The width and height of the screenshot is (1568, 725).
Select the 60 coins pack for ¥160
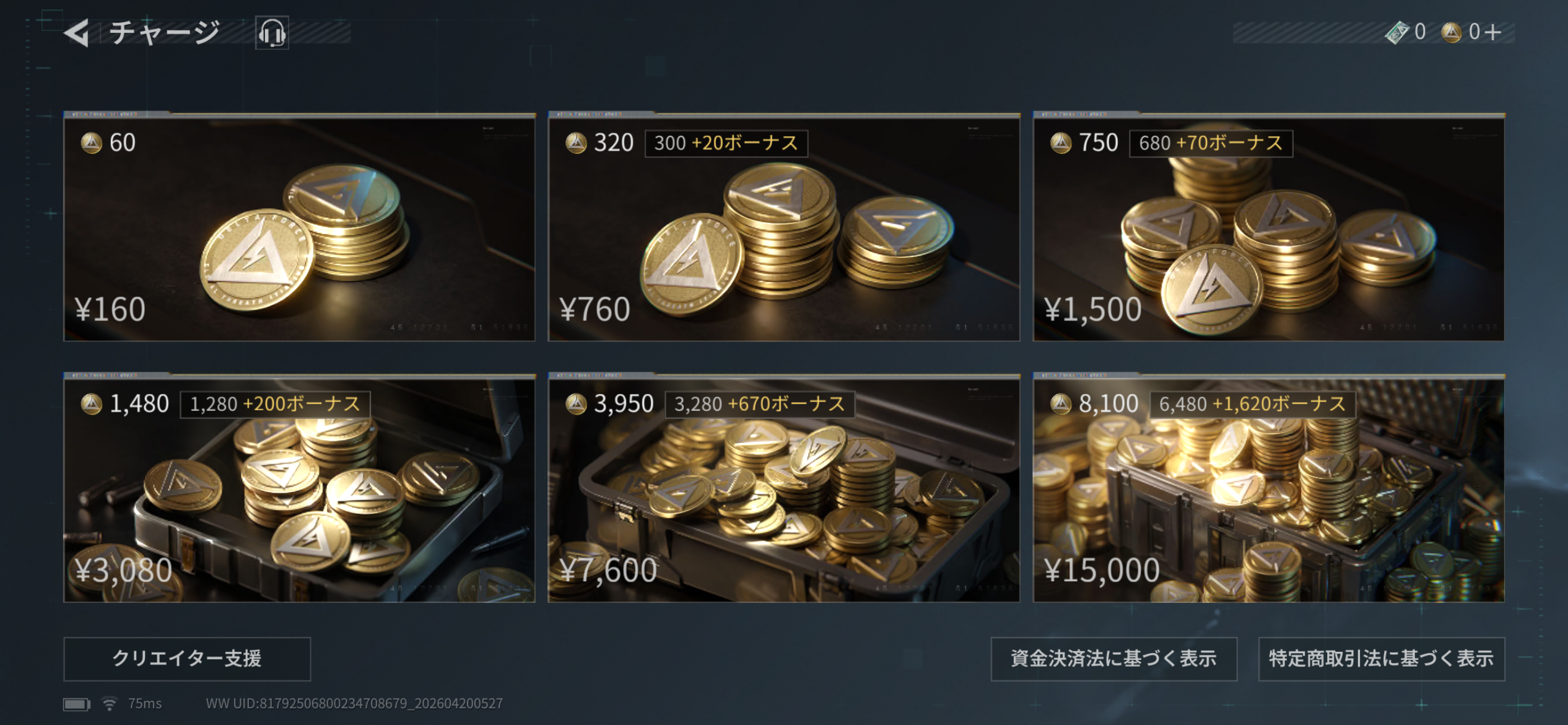299,227
